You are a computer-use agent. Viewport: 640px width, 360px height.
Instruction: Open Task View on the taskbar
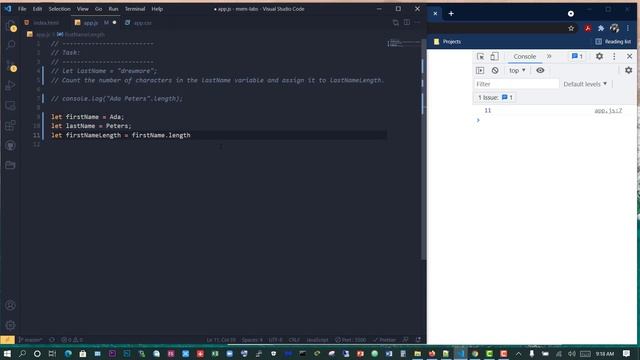click(x=52, y=353)
